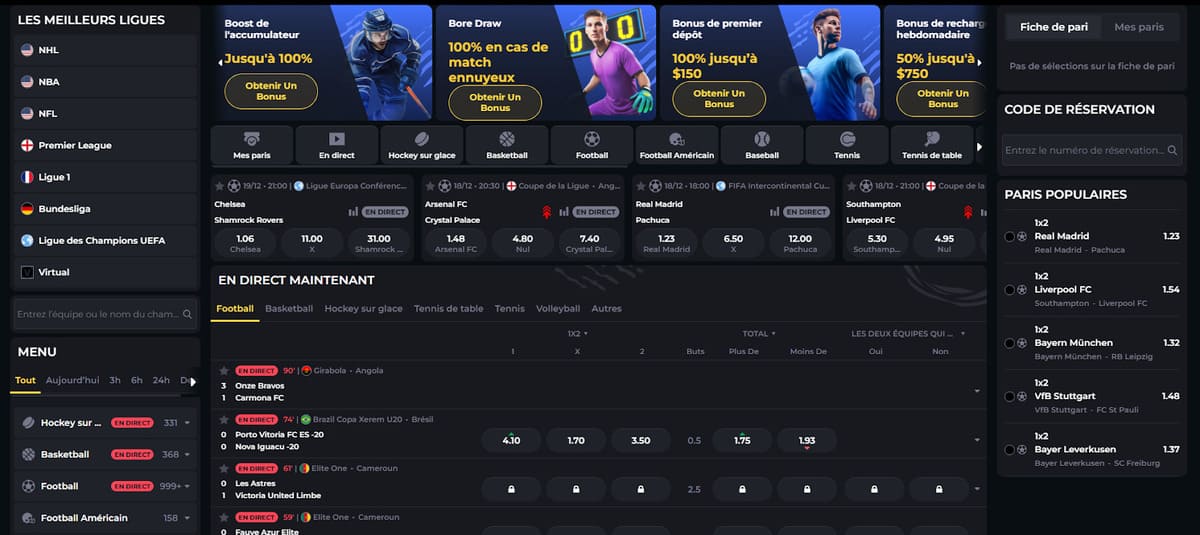The height and width of the screenshot is (535, 1200).
Task: Click the Basketball icon in sports bar
Action: pos(507,139)
